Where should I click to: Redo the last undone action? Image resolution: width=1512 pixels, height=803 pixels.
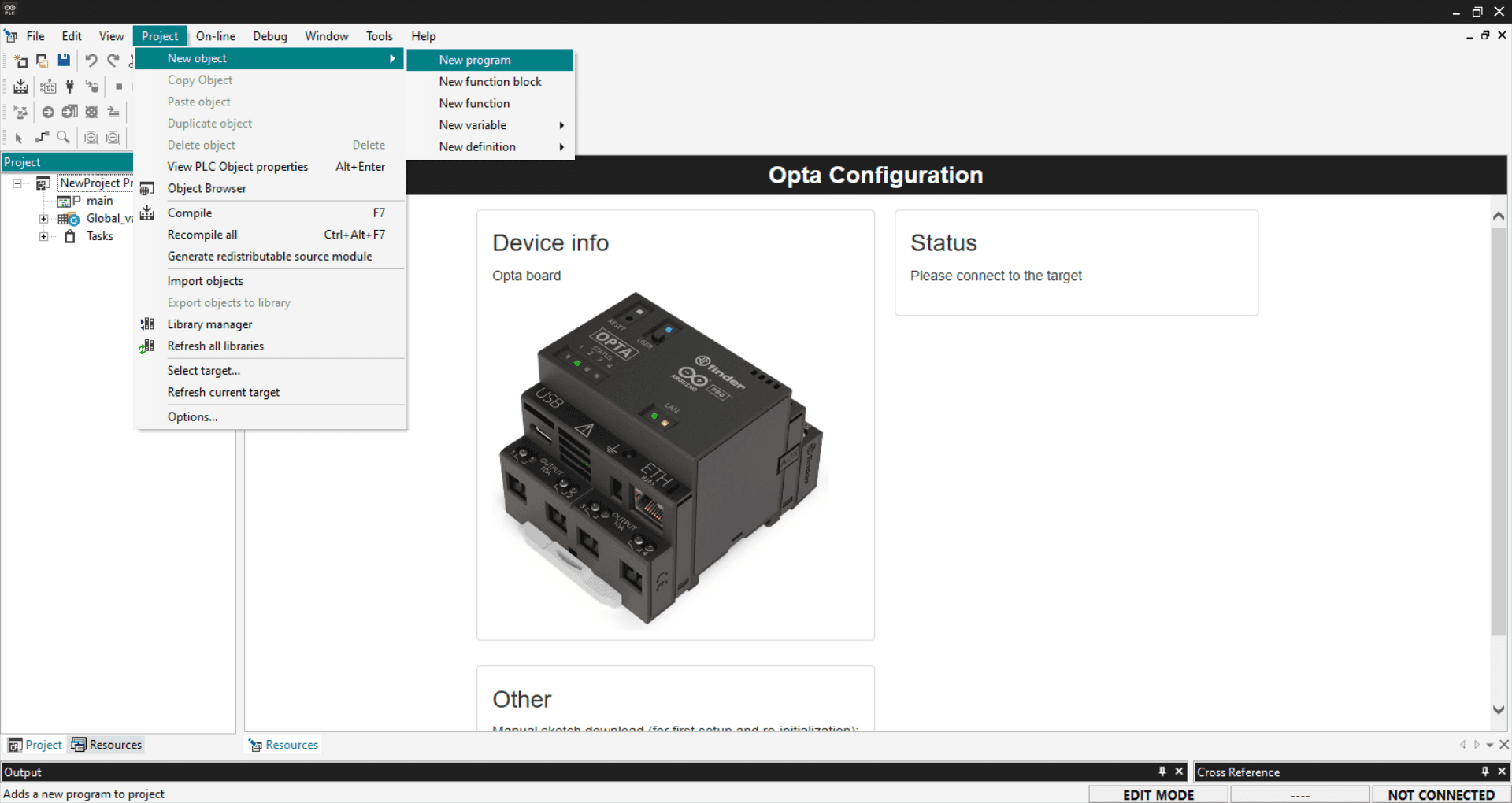[x=113, y=60]
